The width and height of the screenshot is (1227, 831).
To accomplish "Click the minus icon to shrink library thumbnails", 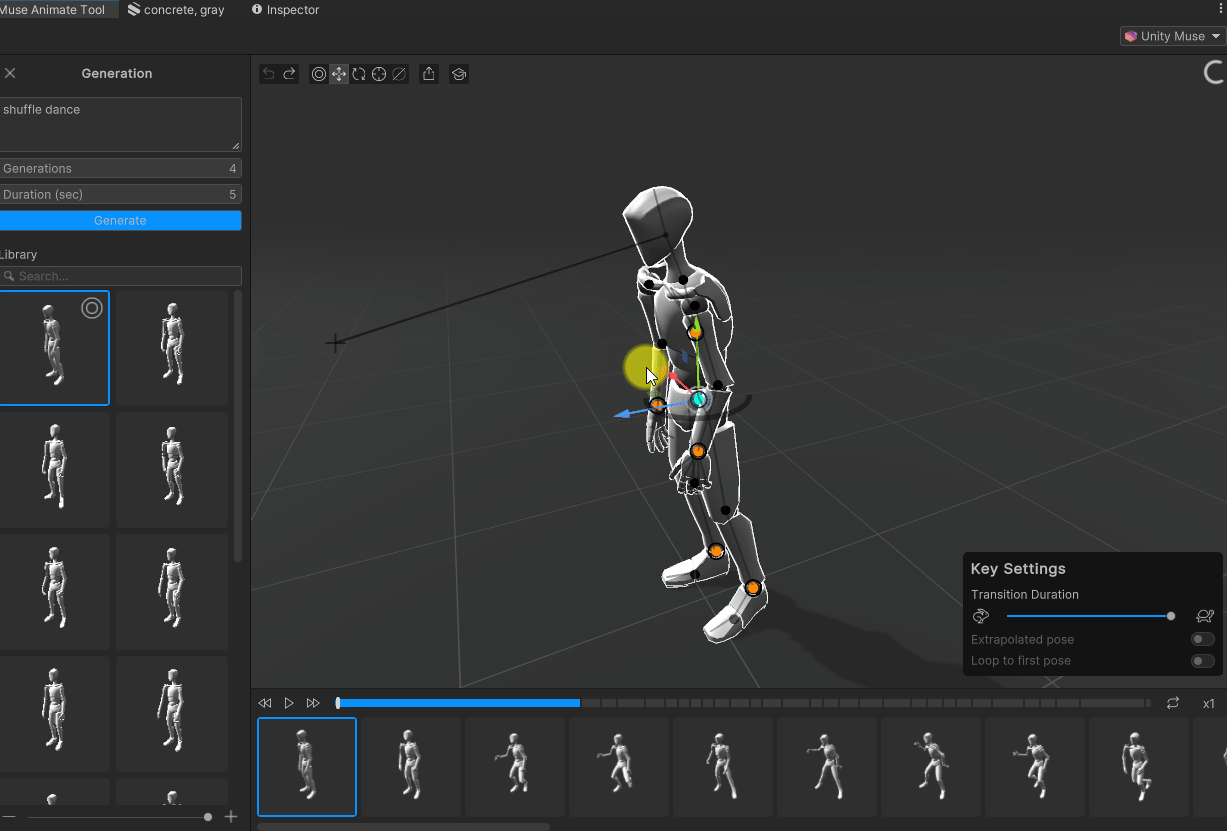I will point(9,817).
